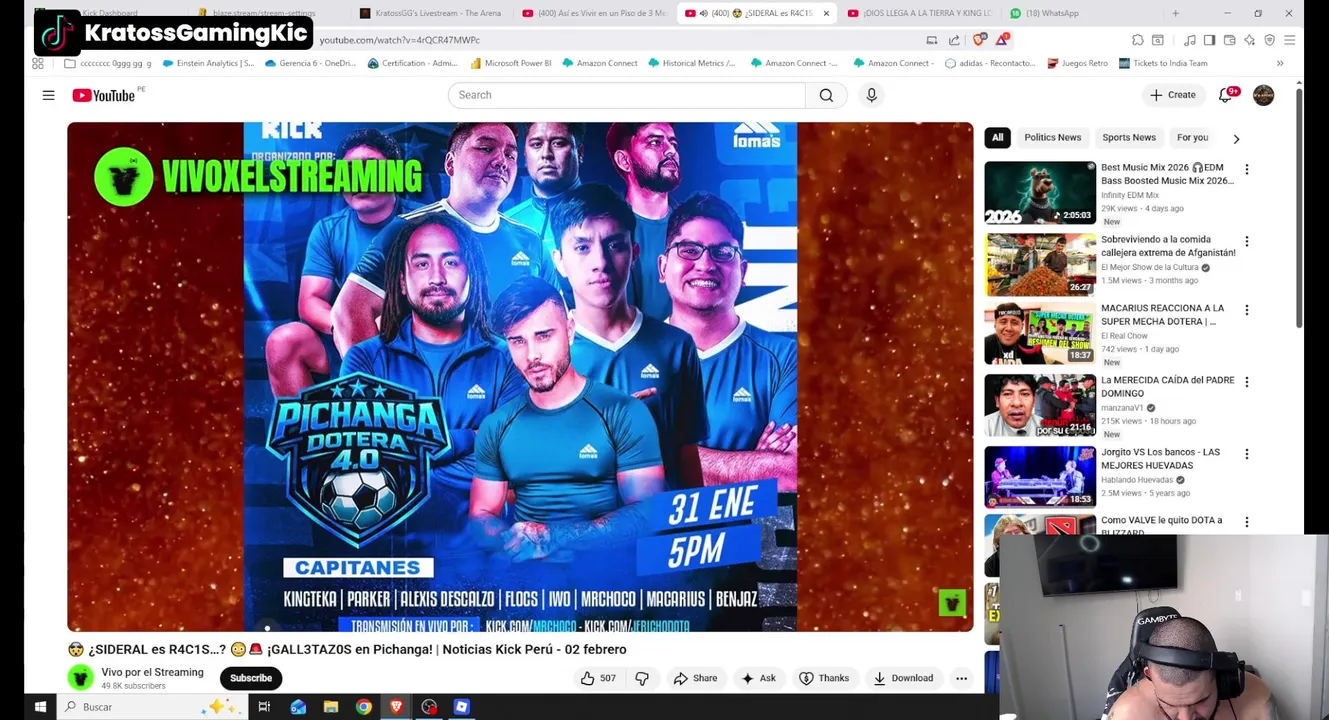Launch Outlook from the taskbar
The height and width of the screenshot is (720, 1329).
[298, 707]
